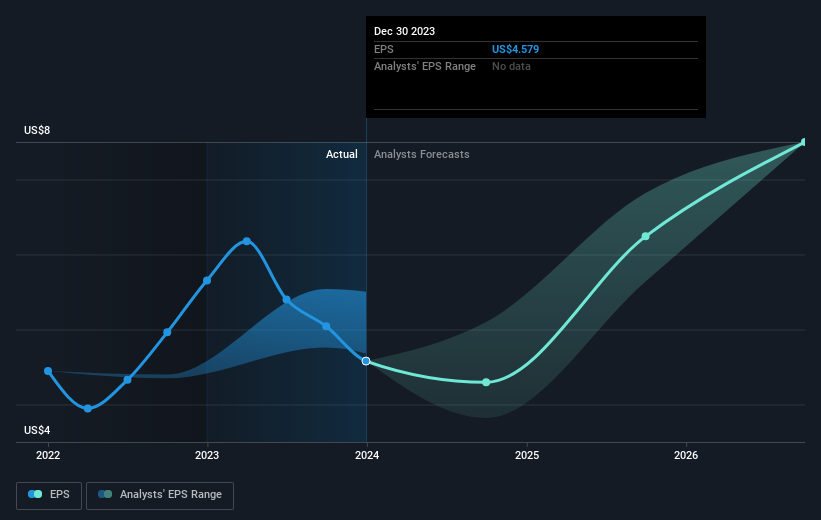821x520 pixels.
Task: Select the first EPS data point at 2022
Action: click(48, 371)
